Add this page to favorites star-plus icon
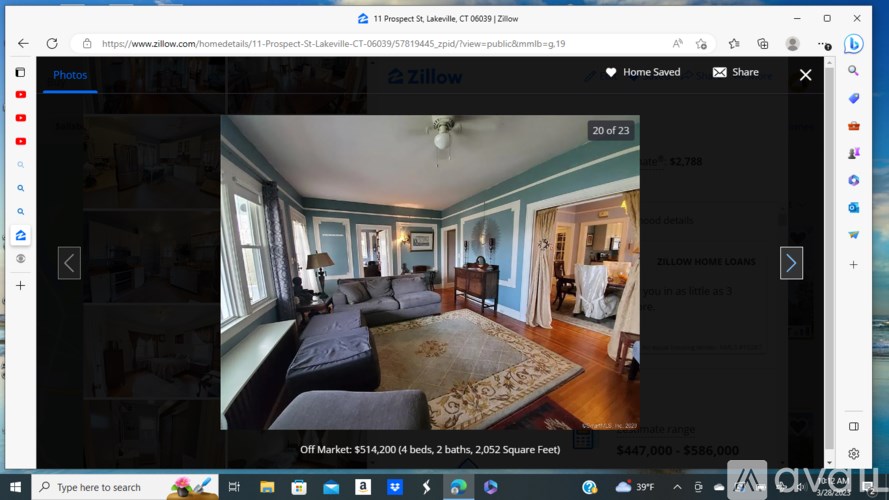The width and height of the screenshot is (889, 500). [x=701, y=44]
